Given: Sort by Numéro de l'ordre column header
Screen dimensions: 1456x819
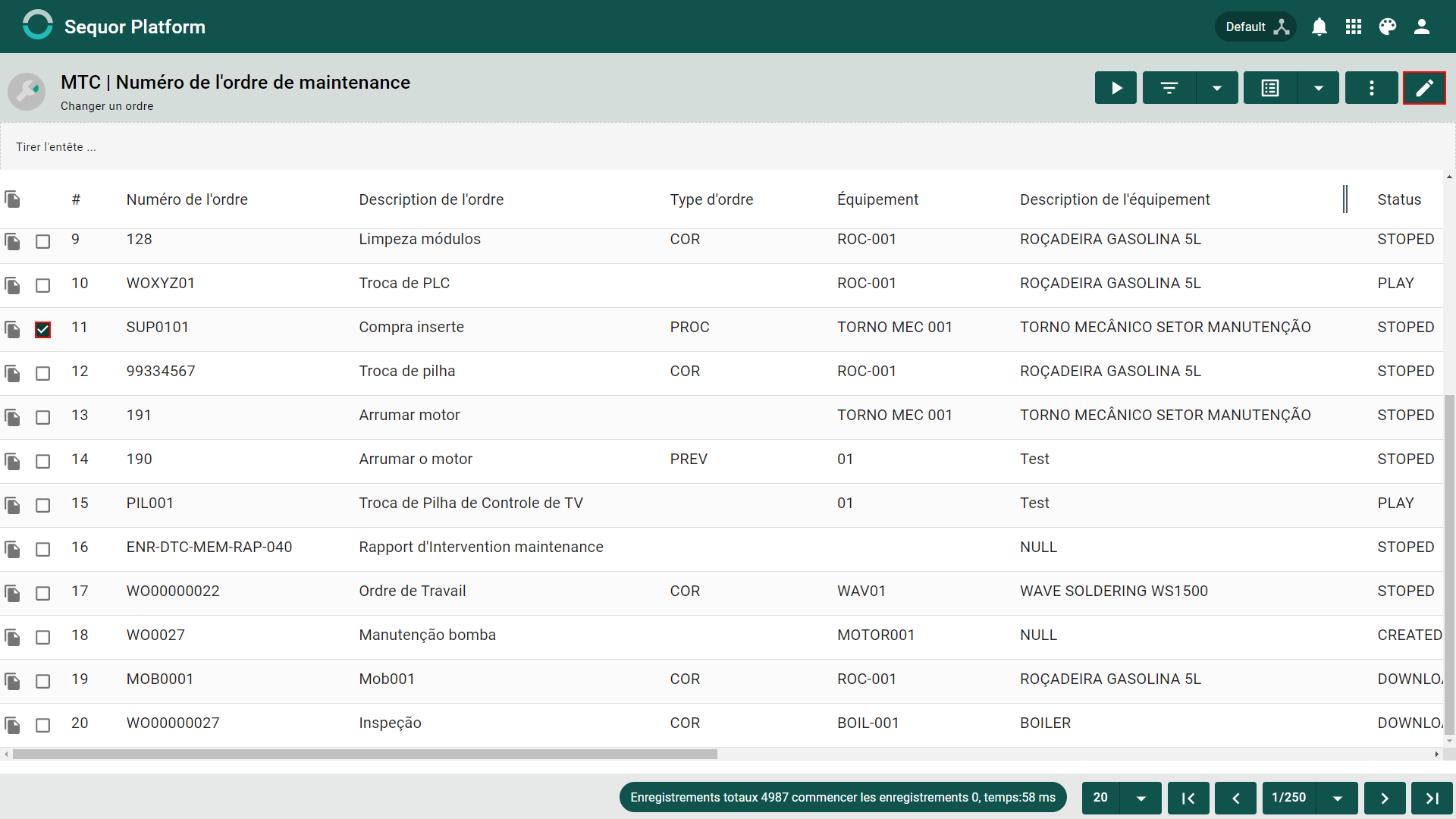Looking at the screenshot, I should 187,199.
